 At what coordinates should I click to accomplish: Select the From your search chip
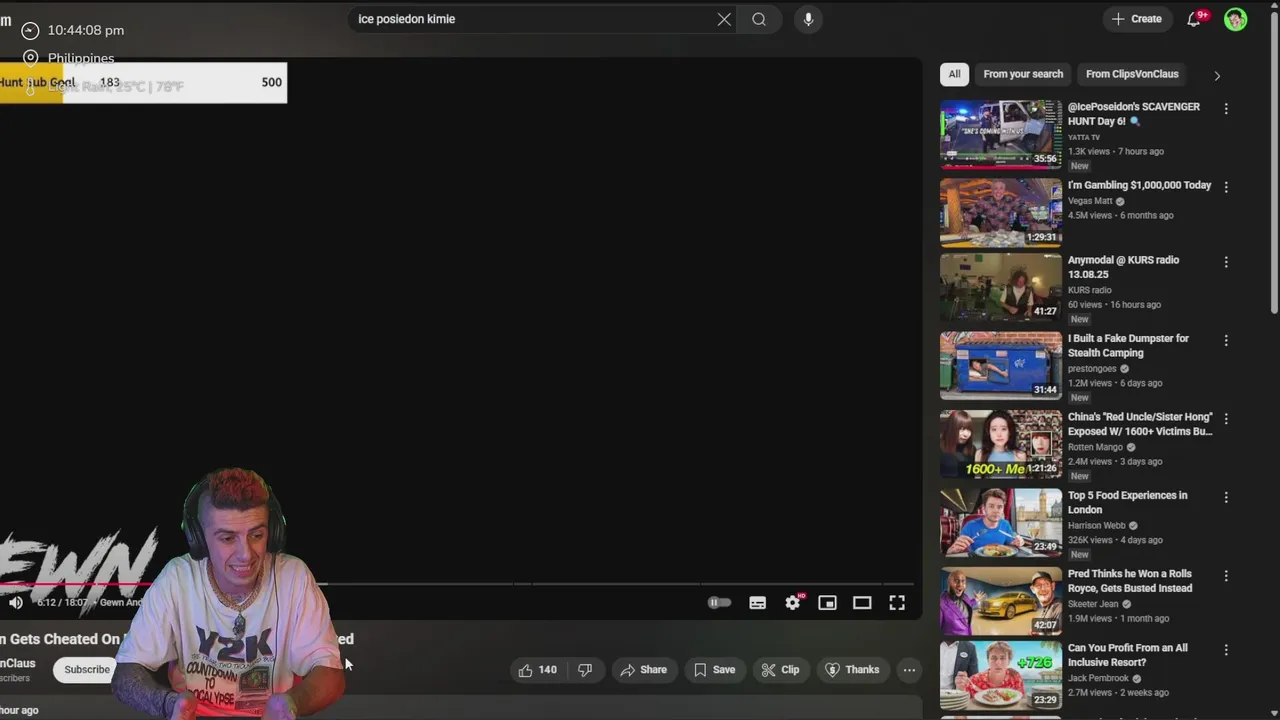click(1023, 74)
